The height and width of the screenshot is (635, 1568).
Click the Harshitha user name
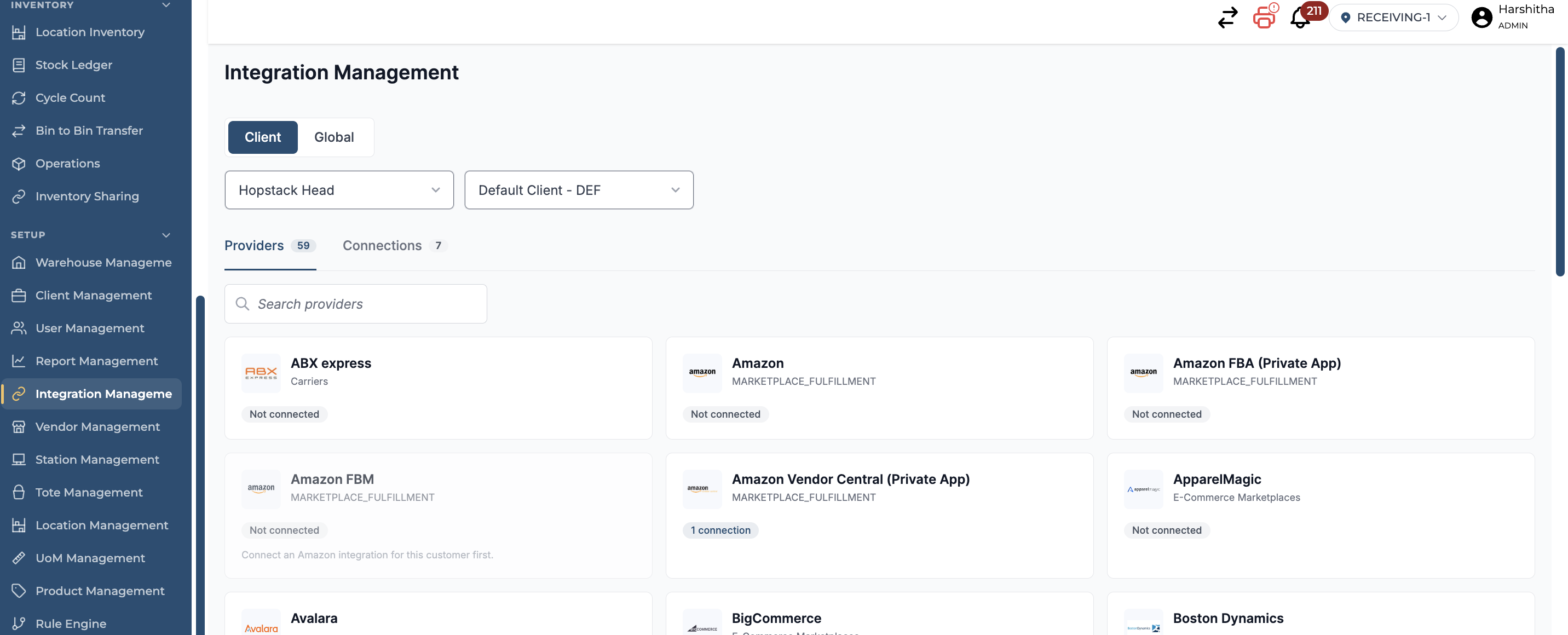1526,9
